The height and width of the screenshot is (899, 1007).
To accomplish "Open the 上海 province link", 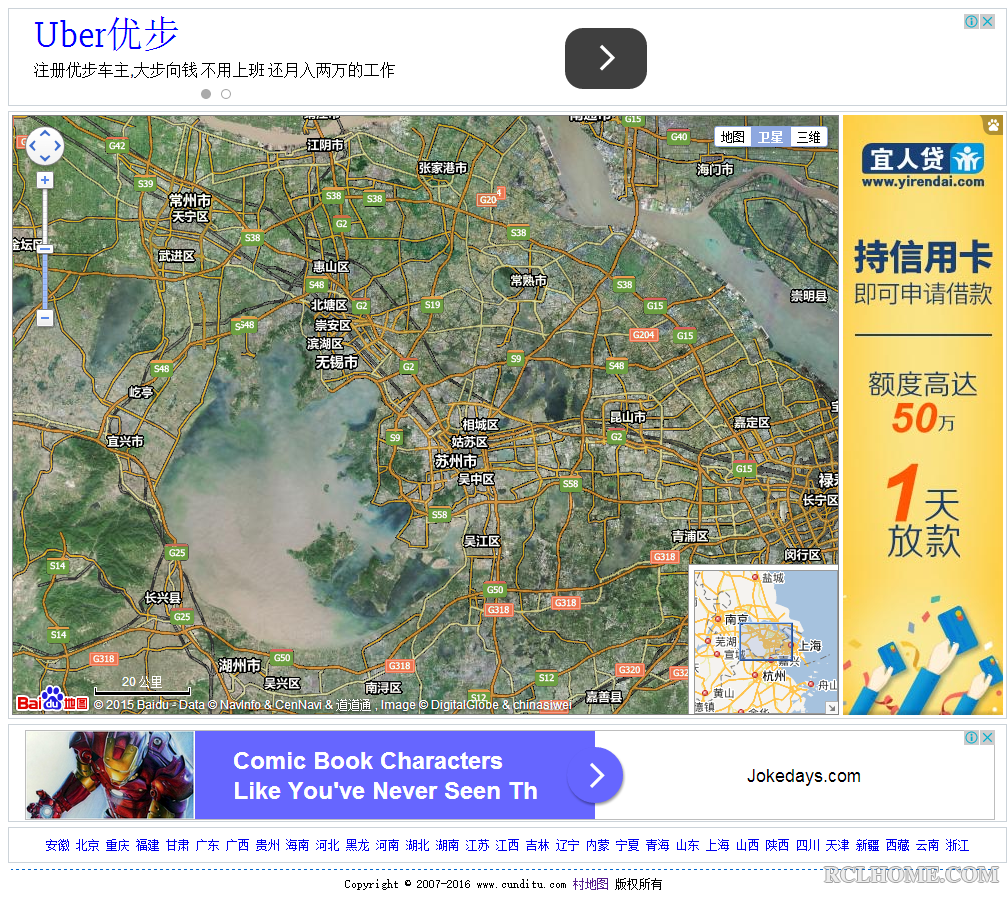I will pyautogui.click(x=717, y=845).
